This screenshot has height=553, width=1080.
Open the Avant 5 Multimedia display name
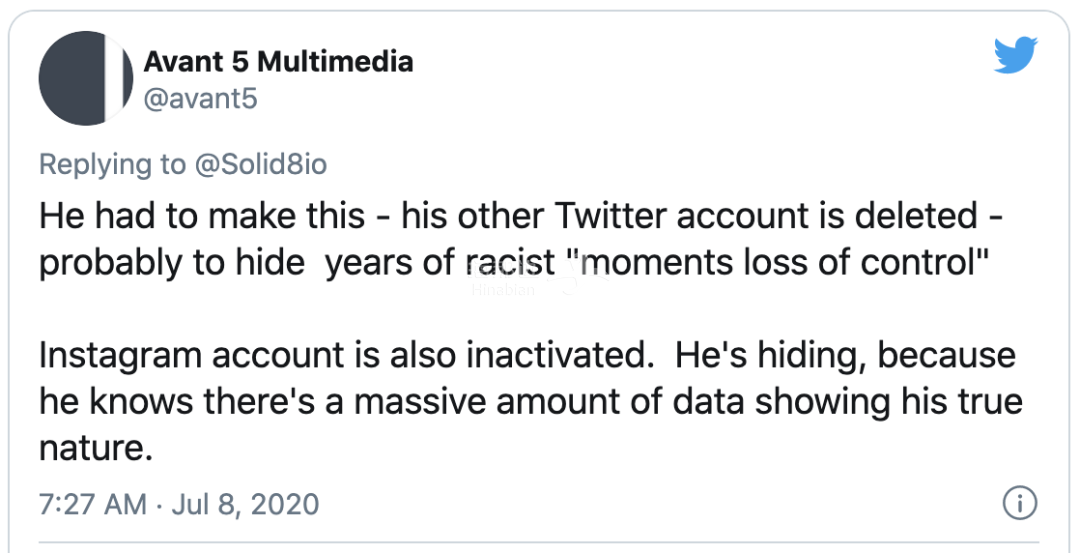click(x=278, y=62)
